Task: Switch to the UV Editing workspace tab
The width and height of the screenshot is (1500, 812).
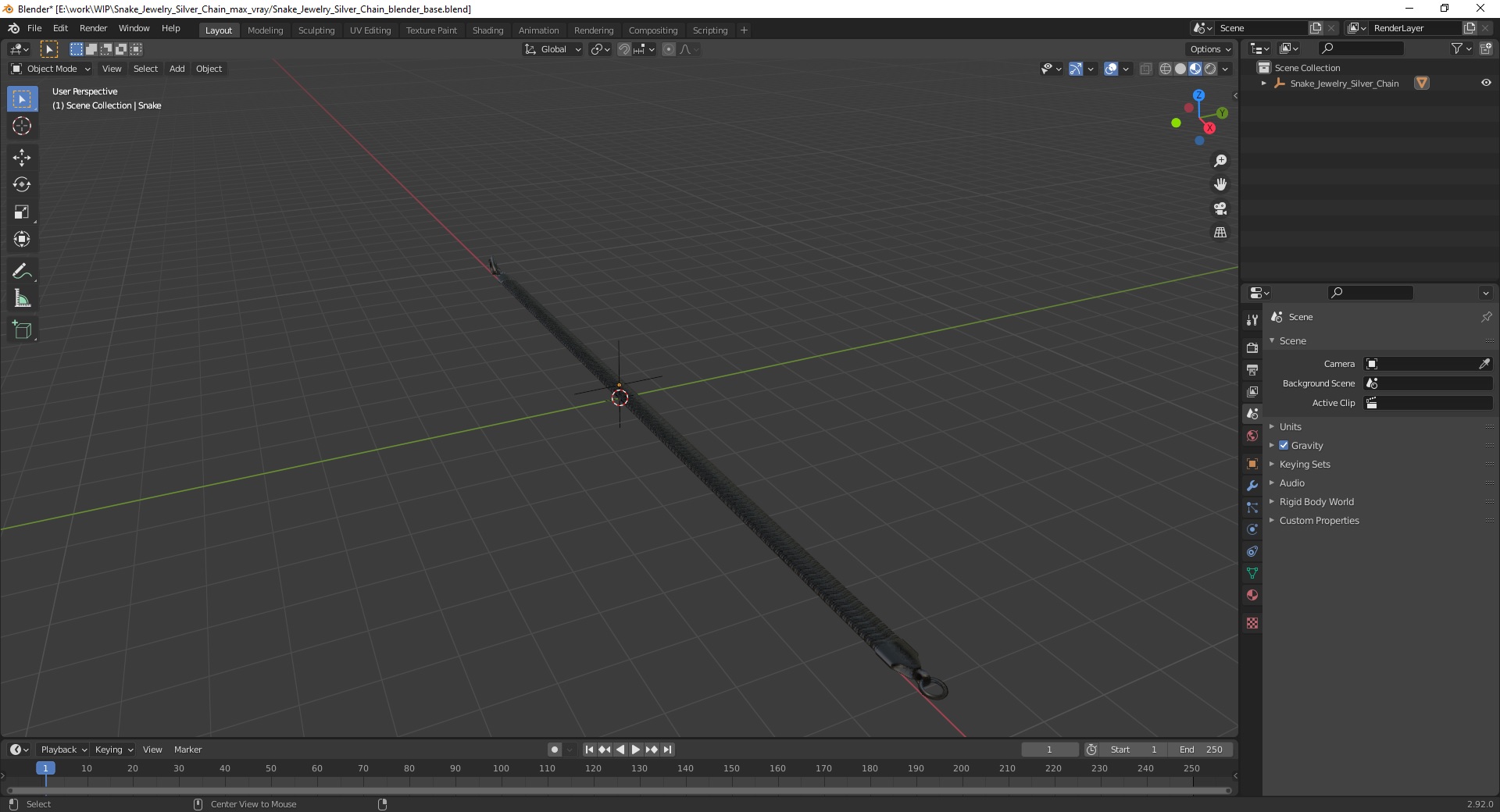Action: point(370,30)
